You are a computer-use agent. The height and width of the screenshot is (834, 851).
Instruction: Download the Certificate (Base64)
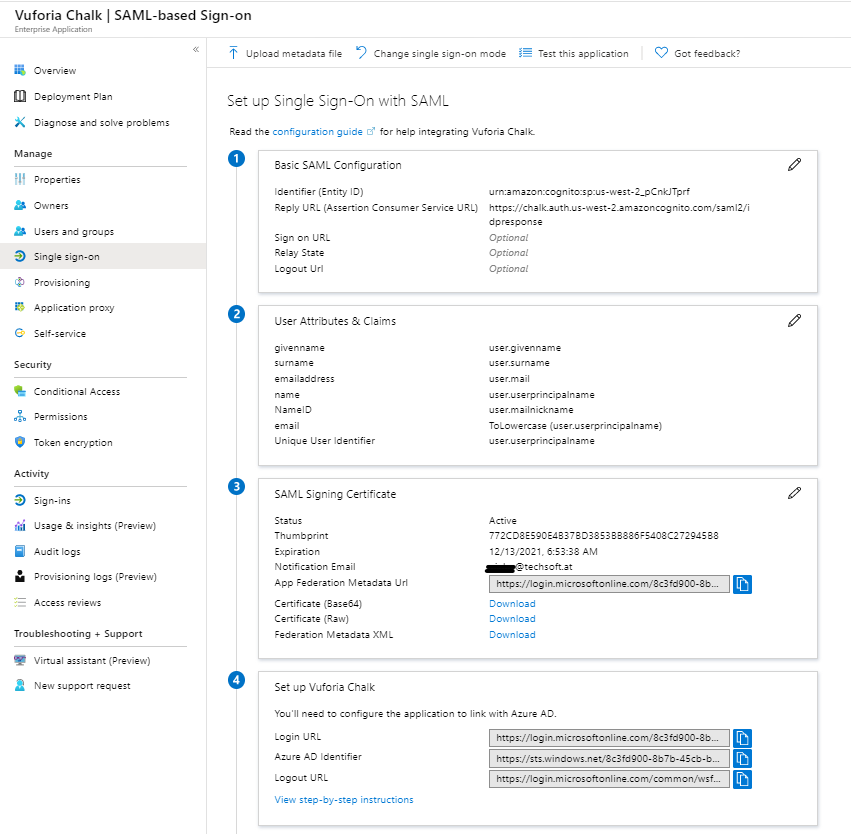tap(512, 603)
